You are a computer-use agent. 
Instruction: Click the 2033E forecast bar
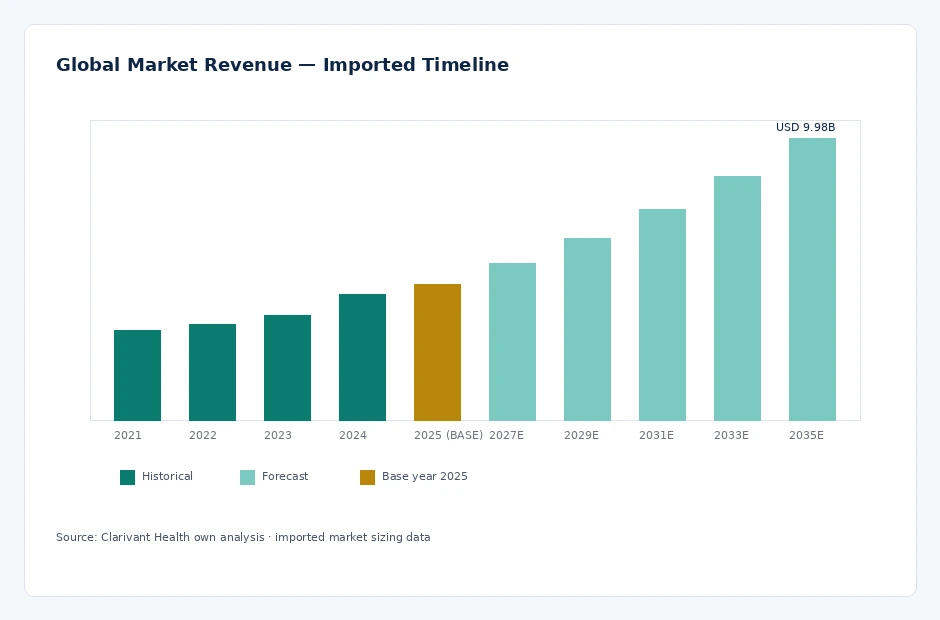(737, 298)
